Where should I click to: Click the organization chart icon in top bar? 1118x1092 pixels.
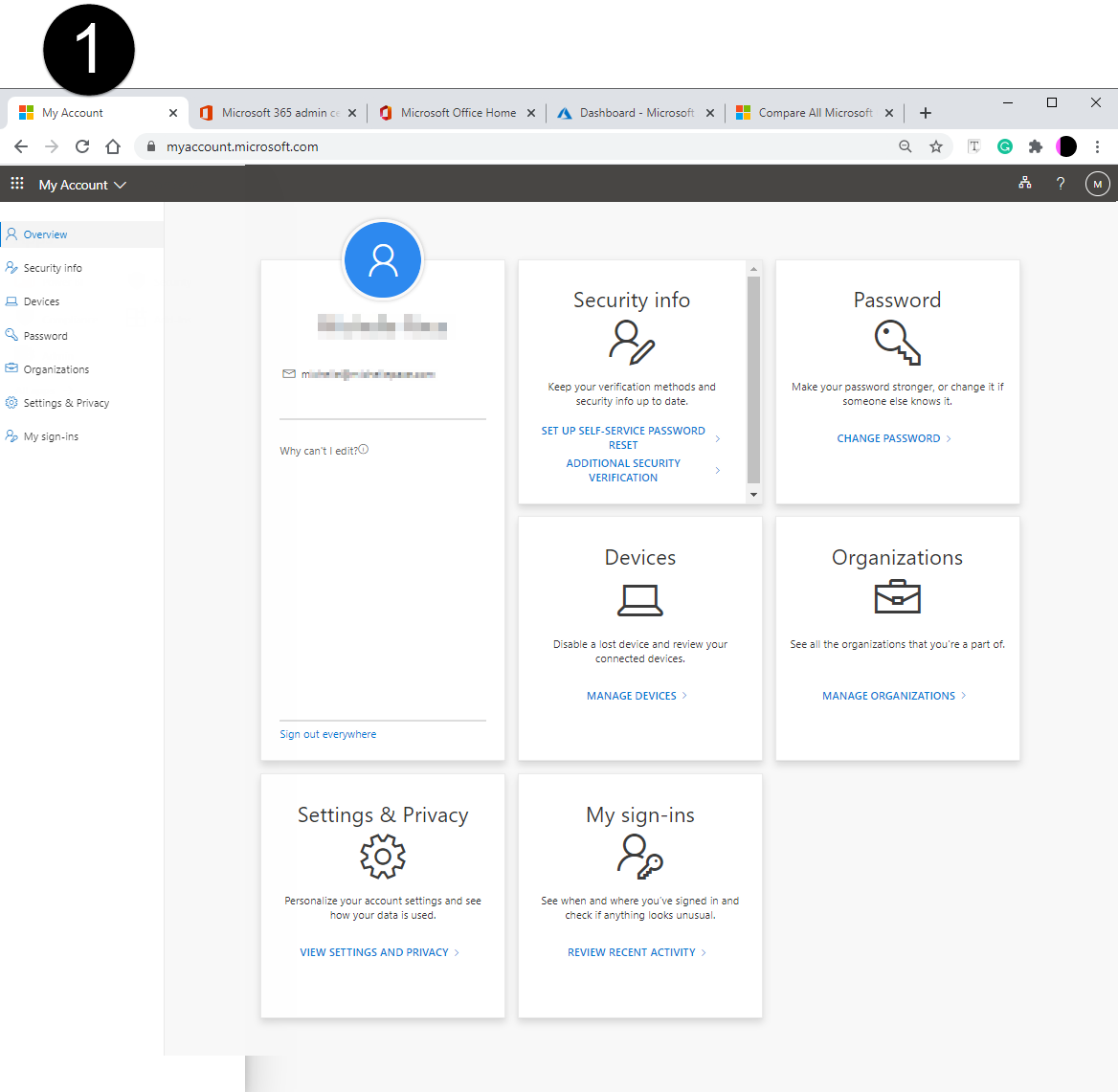click(1025, 183)
